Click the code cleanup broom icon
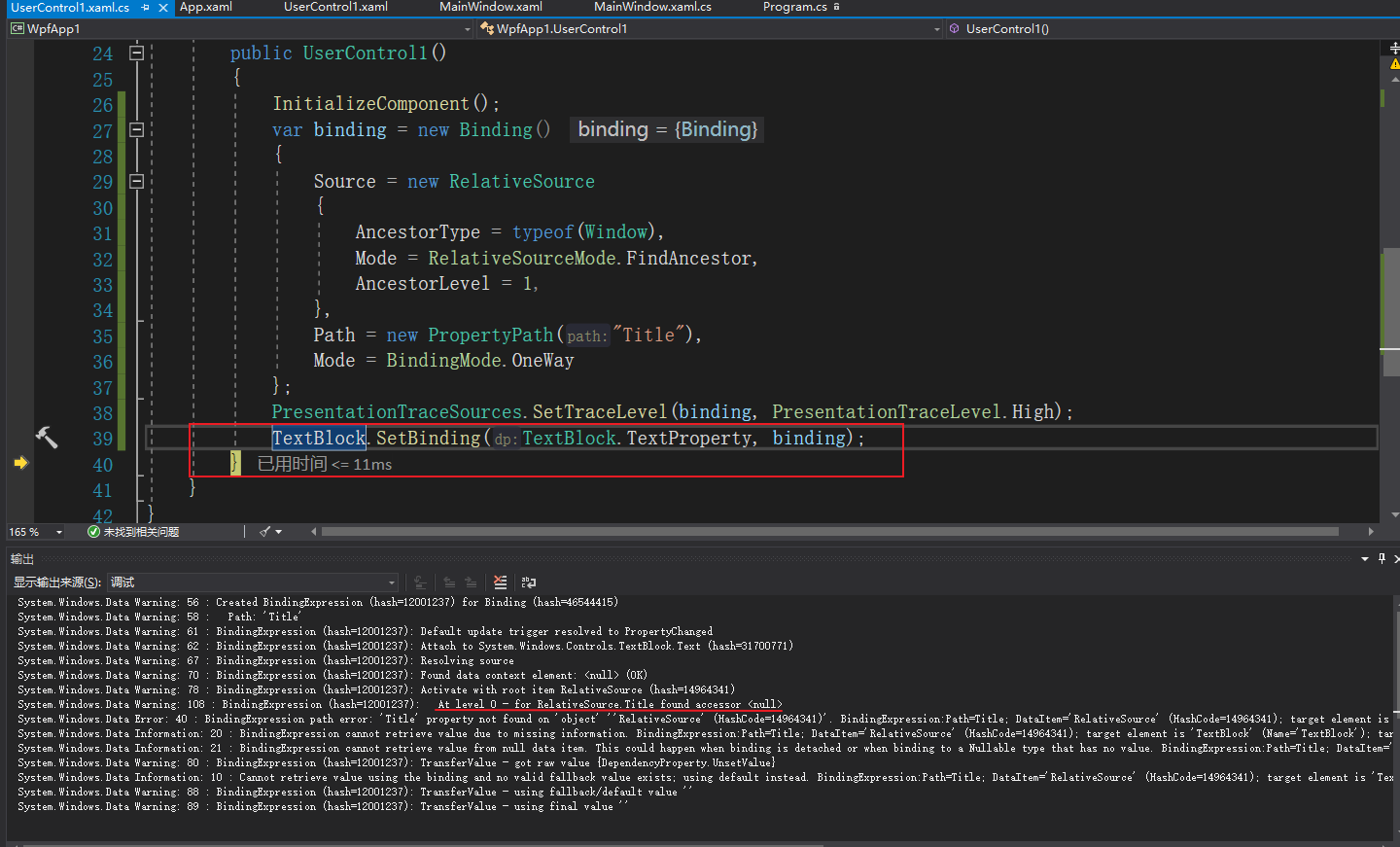Image resolution: width=1400 pixels, height=847 pixels. click(264, 532)
